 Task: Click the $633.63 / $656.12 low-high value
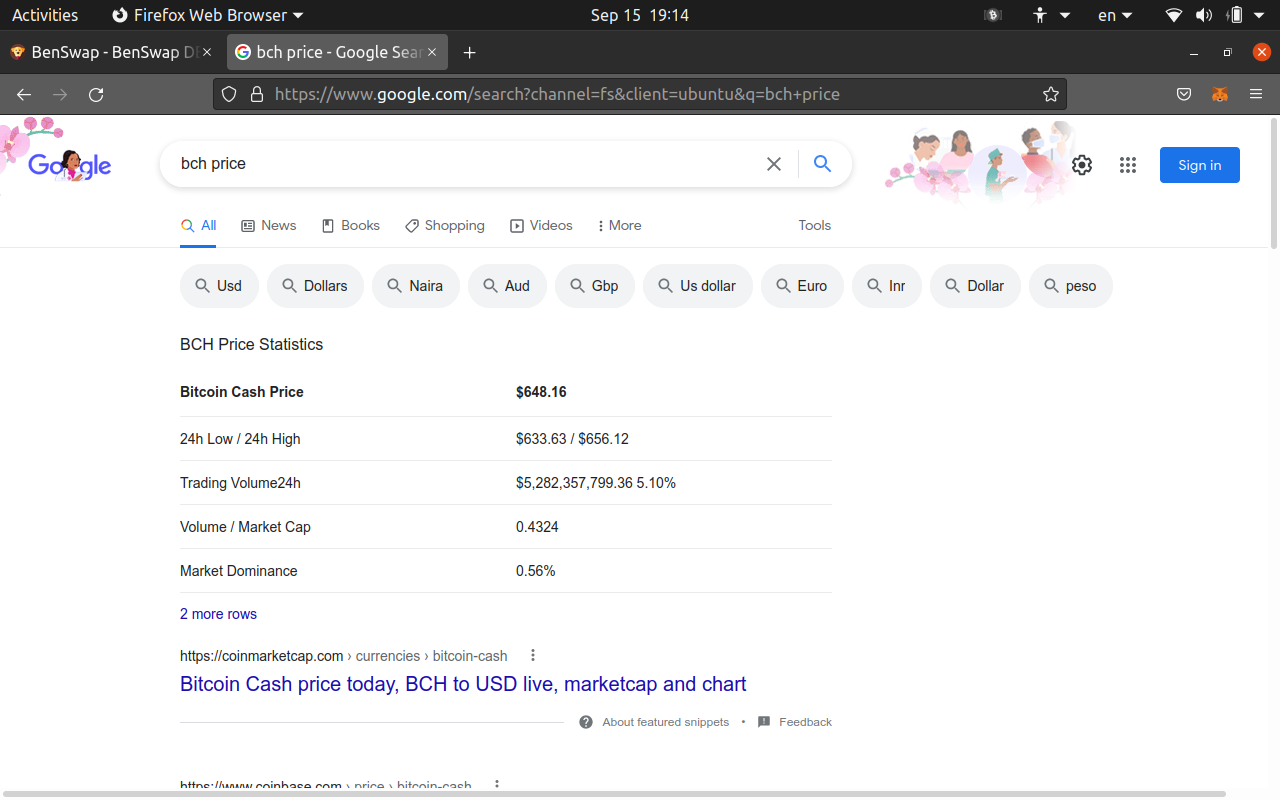(572, 439)
